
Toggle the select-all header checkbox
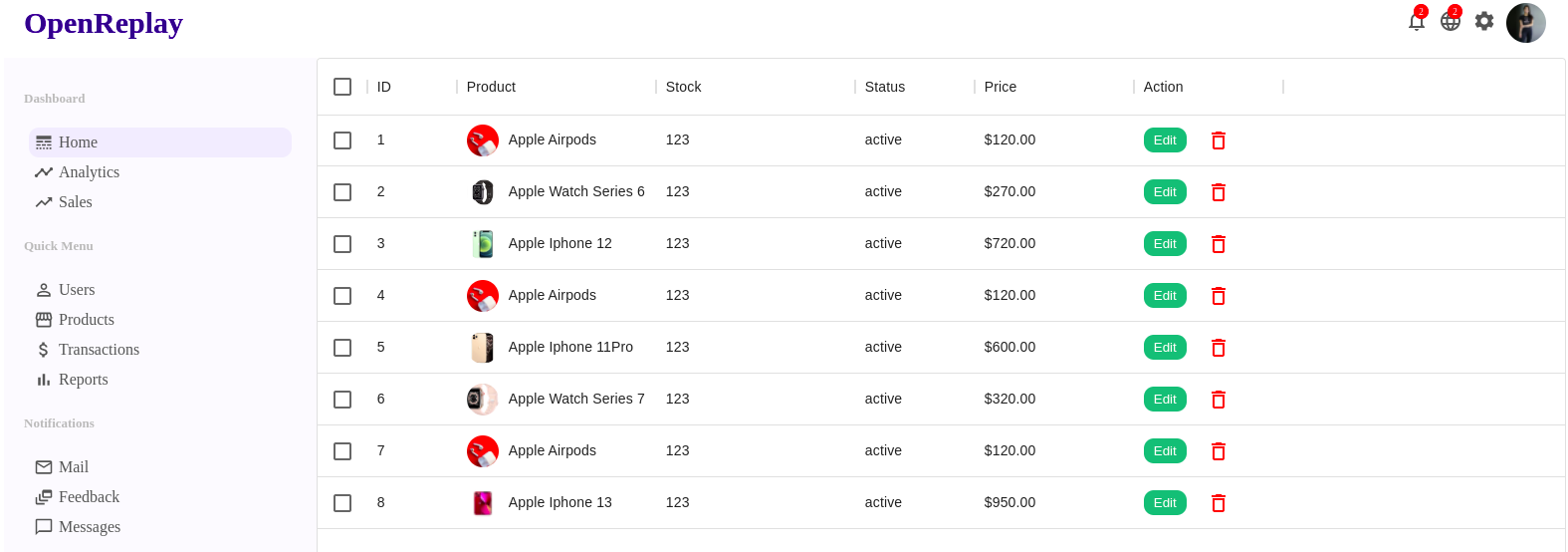[x=342, y=87]
